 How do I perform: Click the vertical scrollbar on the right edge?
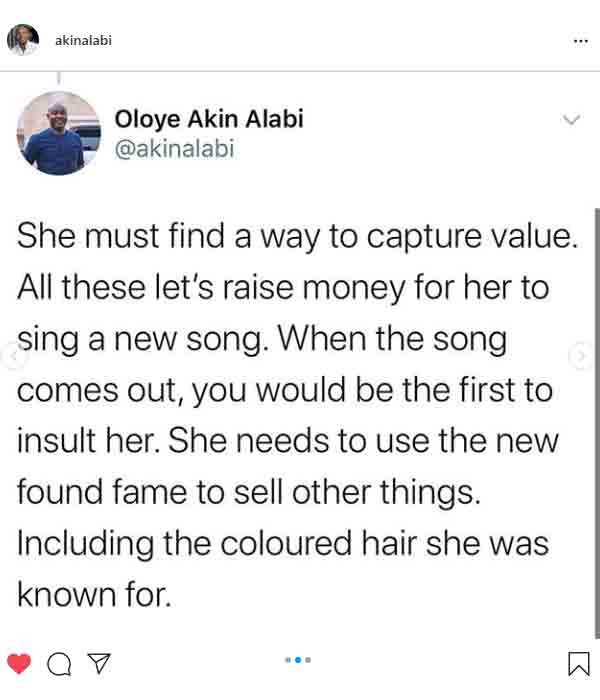(x=597, y=423)
